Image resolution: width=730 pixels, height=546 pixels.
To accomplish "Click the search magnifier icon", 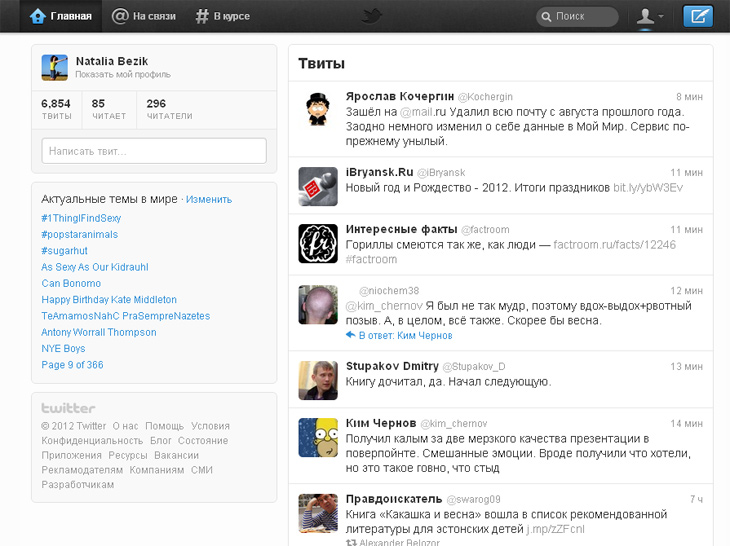I will point(546,17).
